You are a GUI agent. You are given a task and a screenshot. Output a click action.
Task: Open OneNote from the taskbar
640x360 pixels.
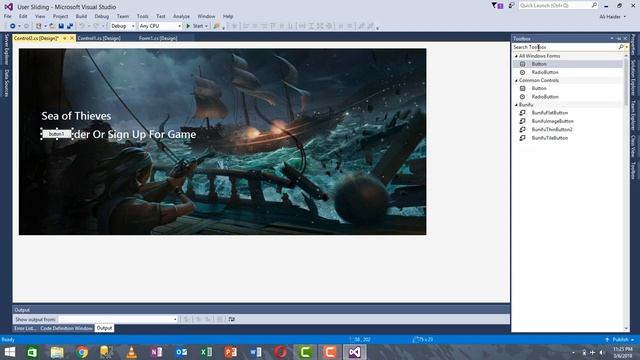[156, 352]
